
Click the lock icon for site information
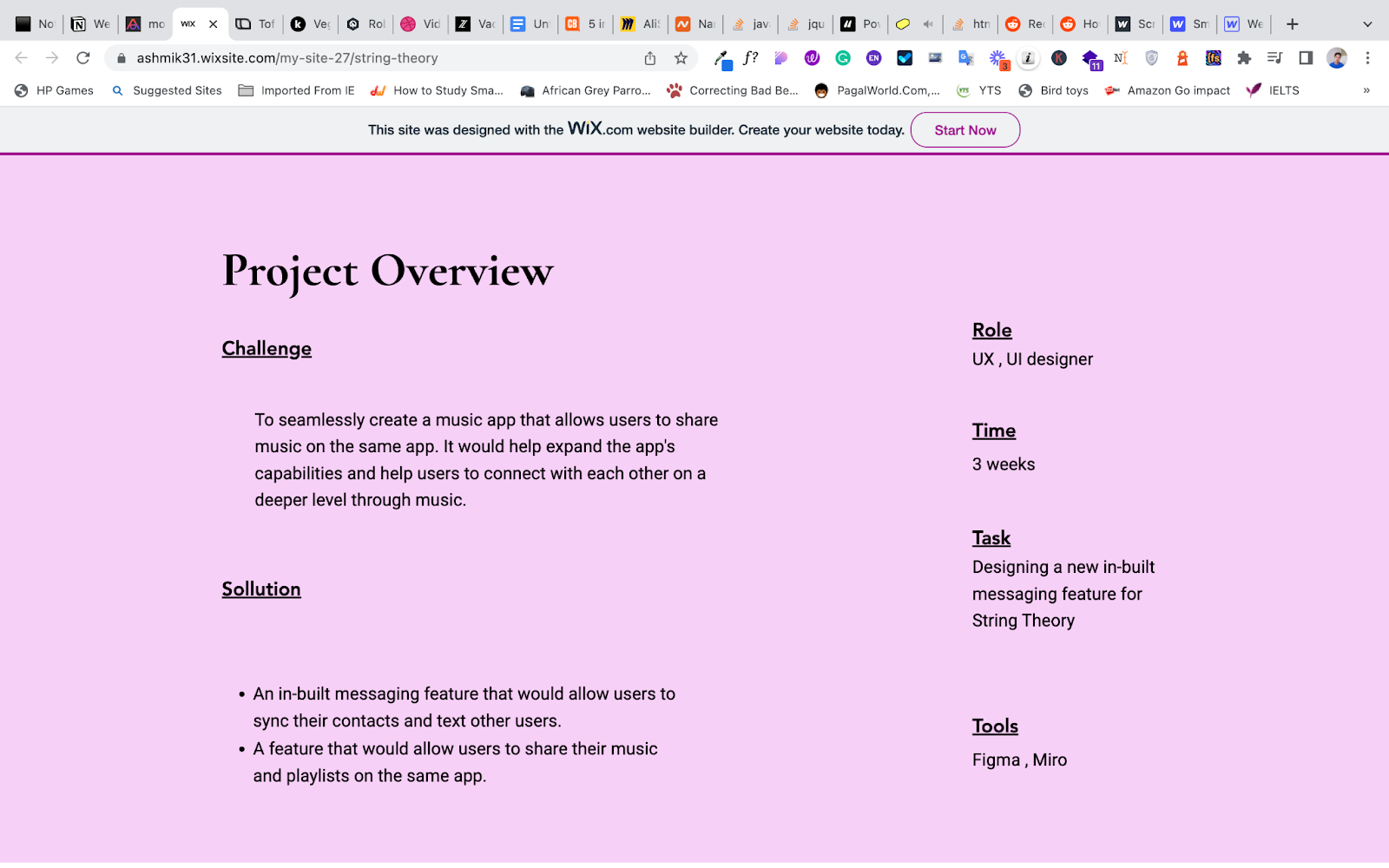[122, 58]
